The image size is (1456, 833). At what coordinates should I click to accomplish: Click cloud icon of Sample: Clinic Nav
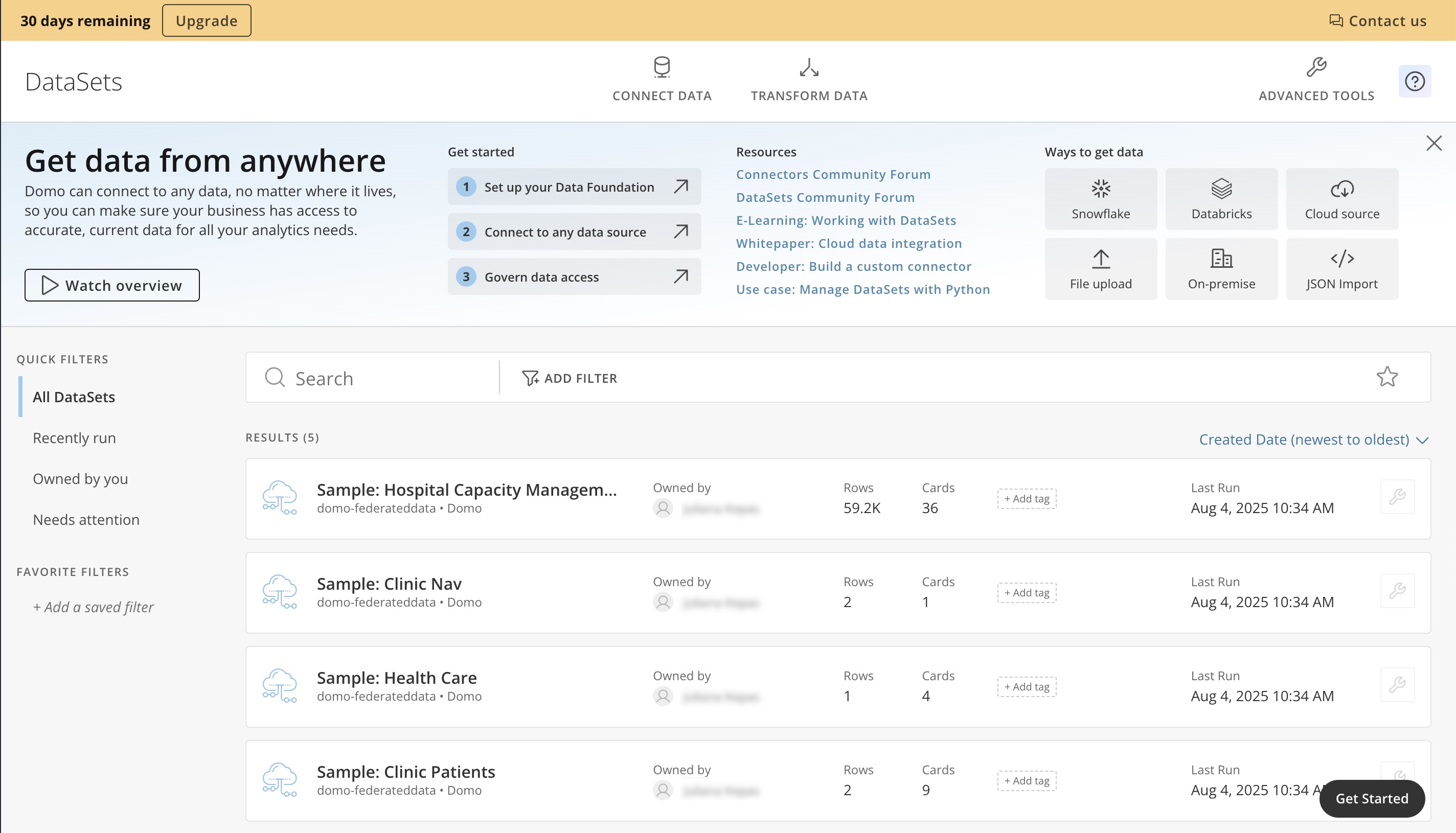pyautogui.click(x=279, y=592)
